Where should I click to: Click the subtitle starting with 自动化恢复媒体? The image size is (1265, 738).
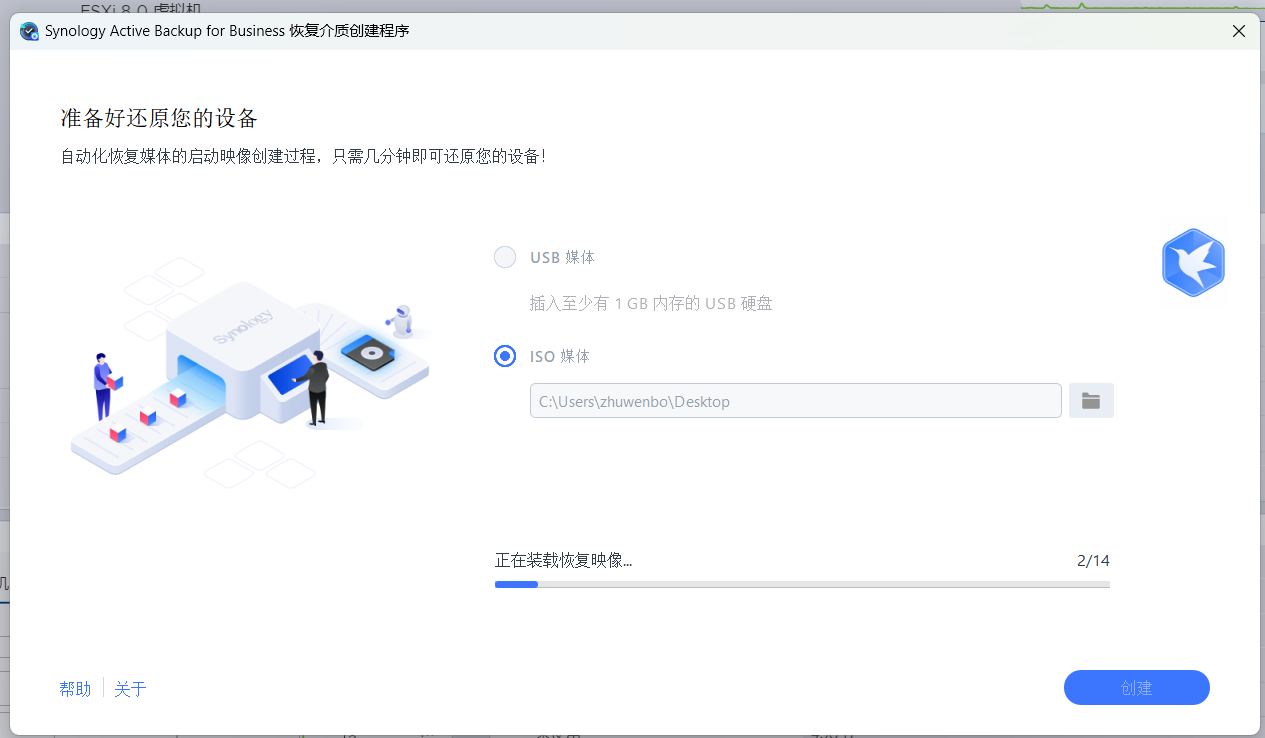pos(303,157)
